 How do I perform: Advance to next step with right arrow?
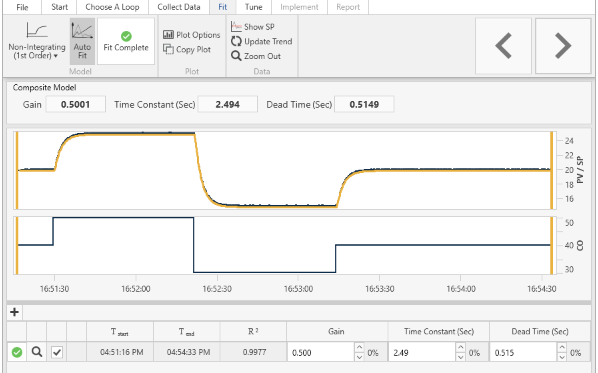click(563, 46)
